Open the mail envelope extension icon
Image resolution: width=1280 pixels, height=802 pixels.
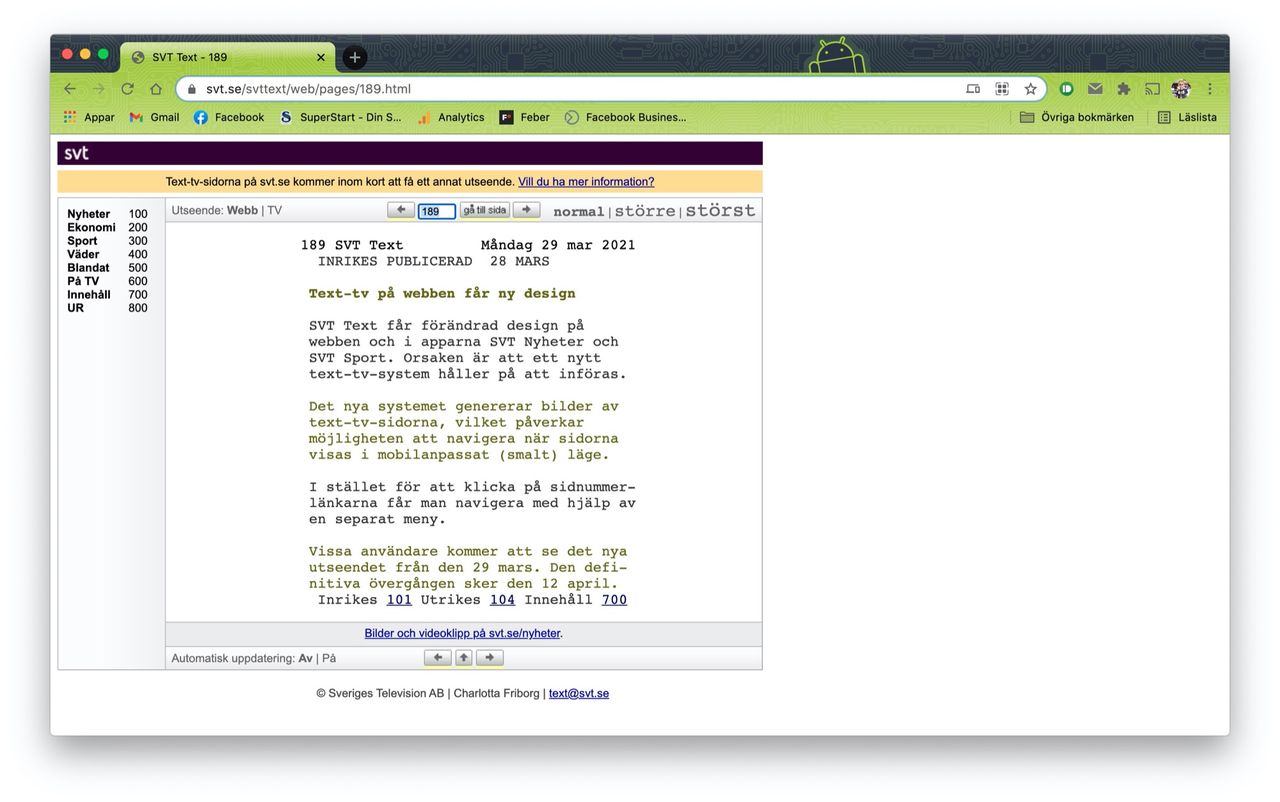coord(1095,89)
